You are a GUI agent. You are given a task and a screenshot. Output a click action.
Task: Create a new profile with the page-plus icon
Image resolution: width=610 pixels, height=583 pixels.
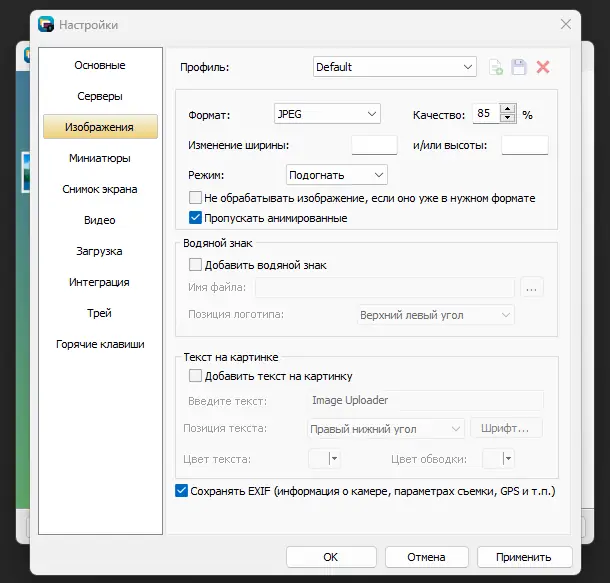[496, 67]
